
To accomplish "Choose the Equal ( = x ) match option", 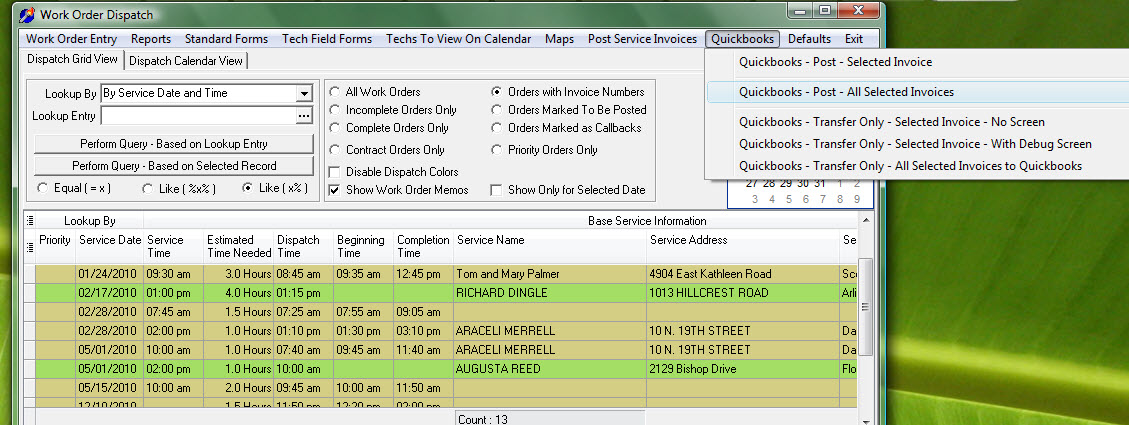I will click(42, 188).
